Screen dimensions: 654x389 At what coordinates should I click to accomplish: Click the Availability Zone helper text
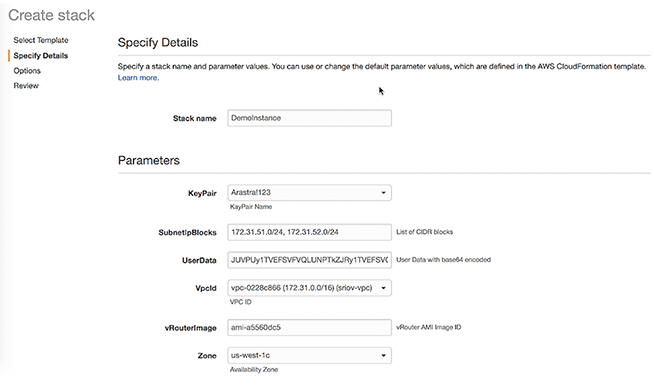(x=254, y=369)
